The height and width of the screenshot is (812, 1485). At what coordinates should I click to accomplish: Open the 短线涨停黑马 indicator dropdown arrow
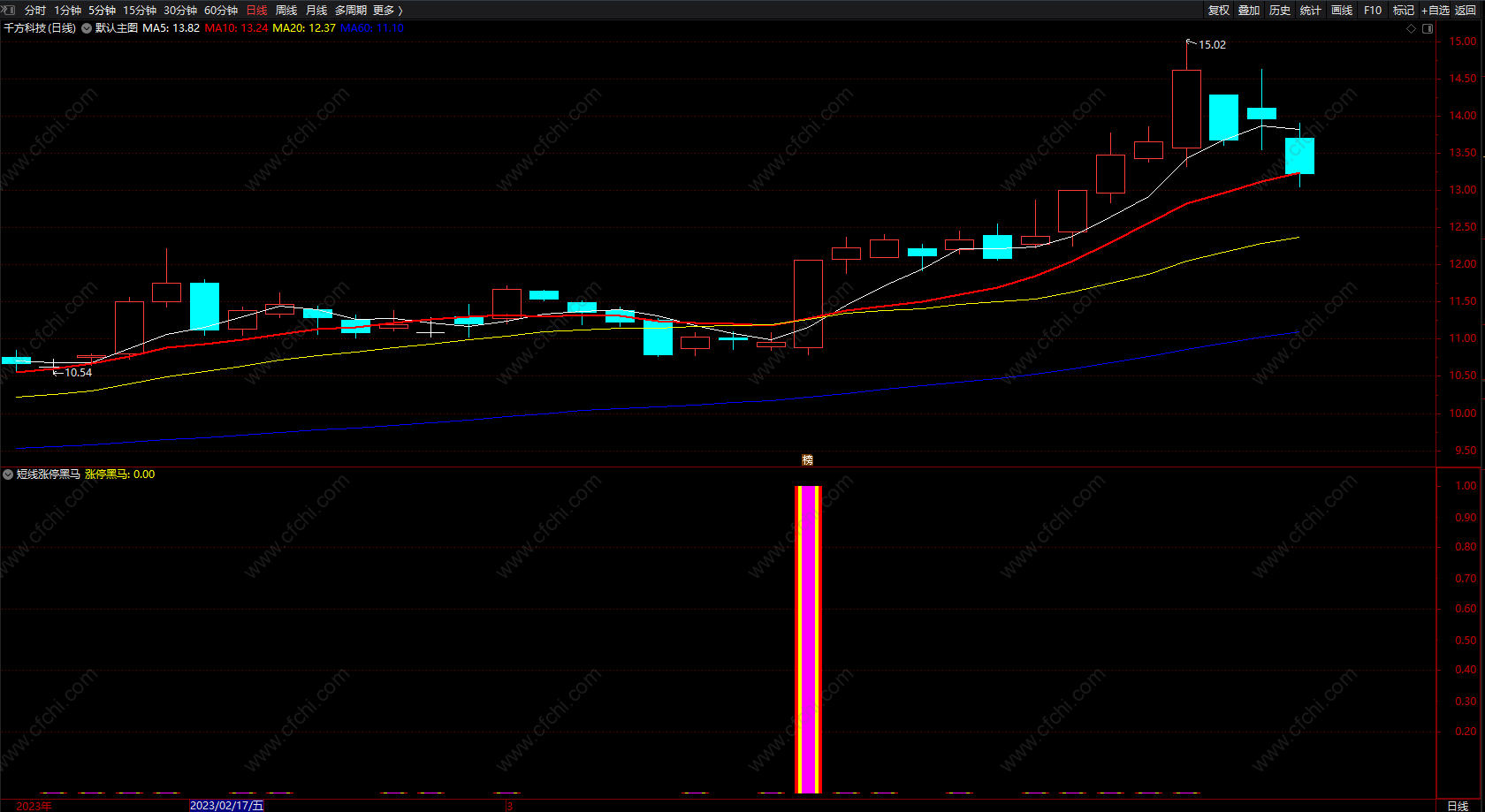(x=8, y=474)
